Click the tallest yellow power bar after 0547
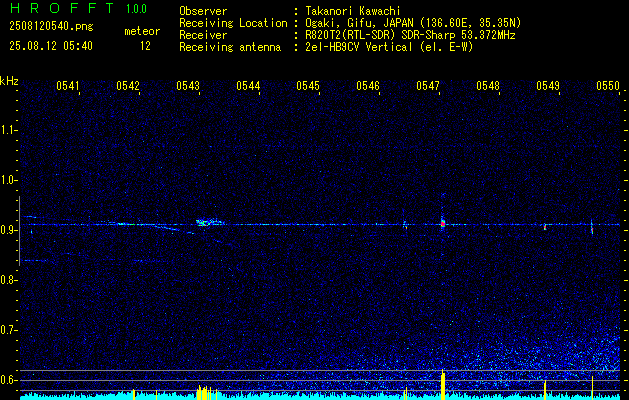Viewport: 629px width, 400px height. click(442, 384)
